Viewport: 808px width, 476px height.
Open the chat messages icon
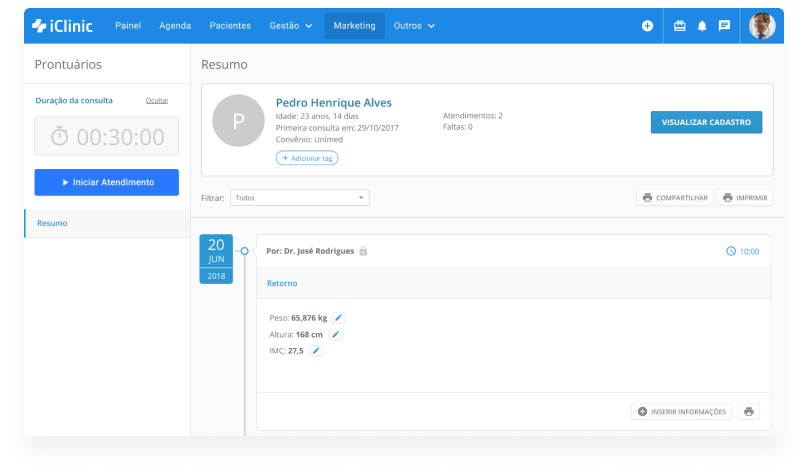tap(724, 26)
